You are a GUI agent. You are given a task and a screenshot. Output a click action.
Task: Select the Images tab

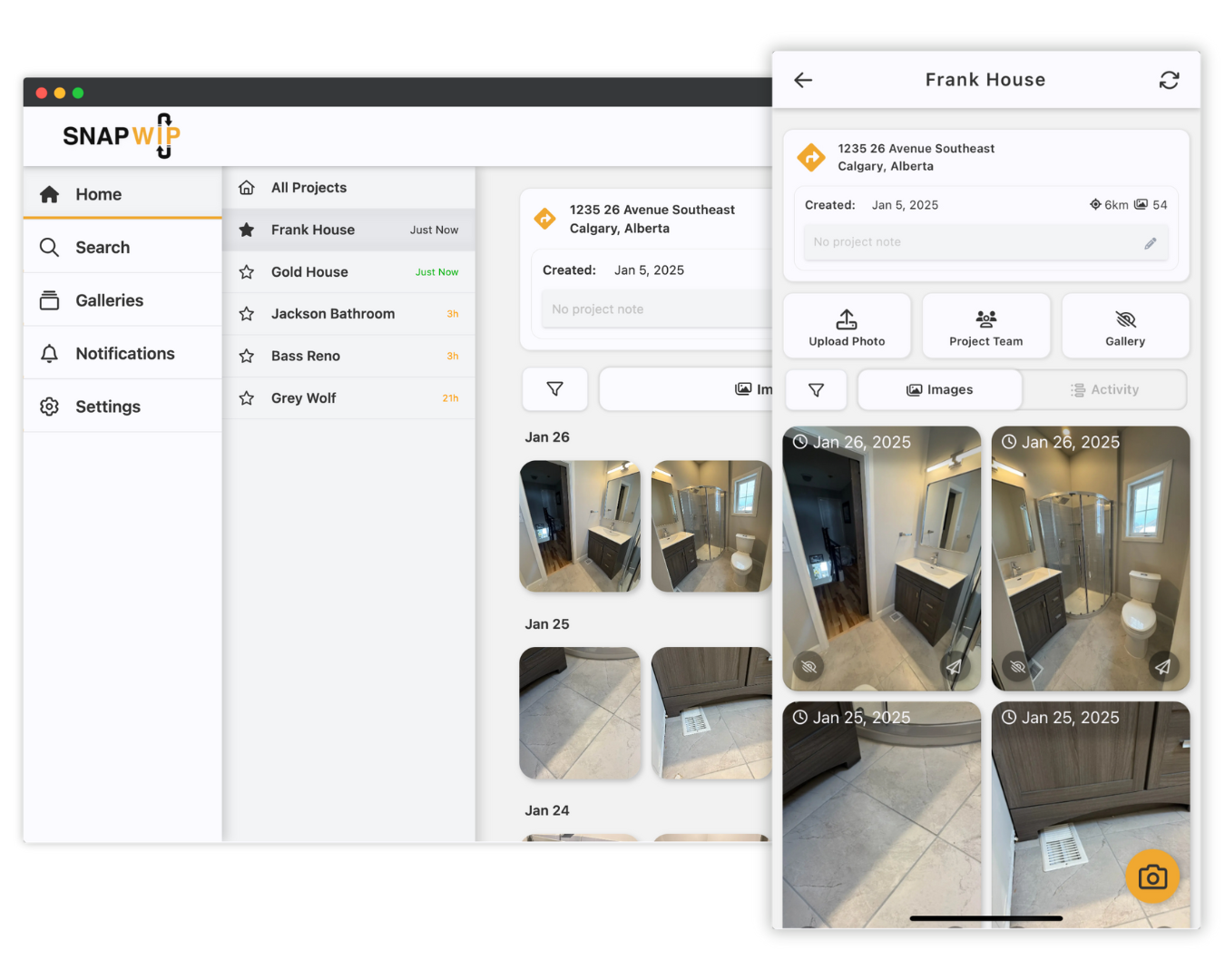(939, 389)
